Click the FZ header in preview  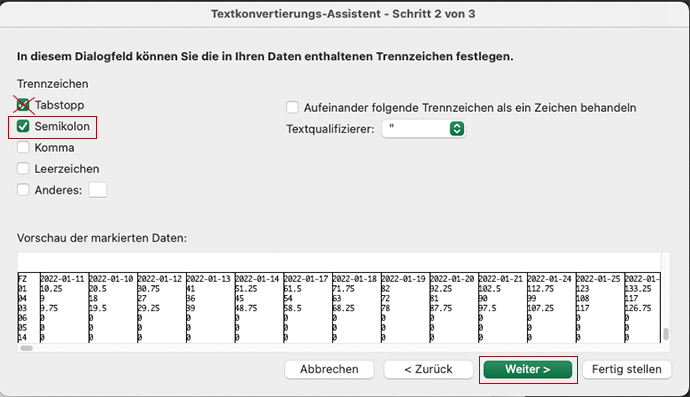point(22,279)
